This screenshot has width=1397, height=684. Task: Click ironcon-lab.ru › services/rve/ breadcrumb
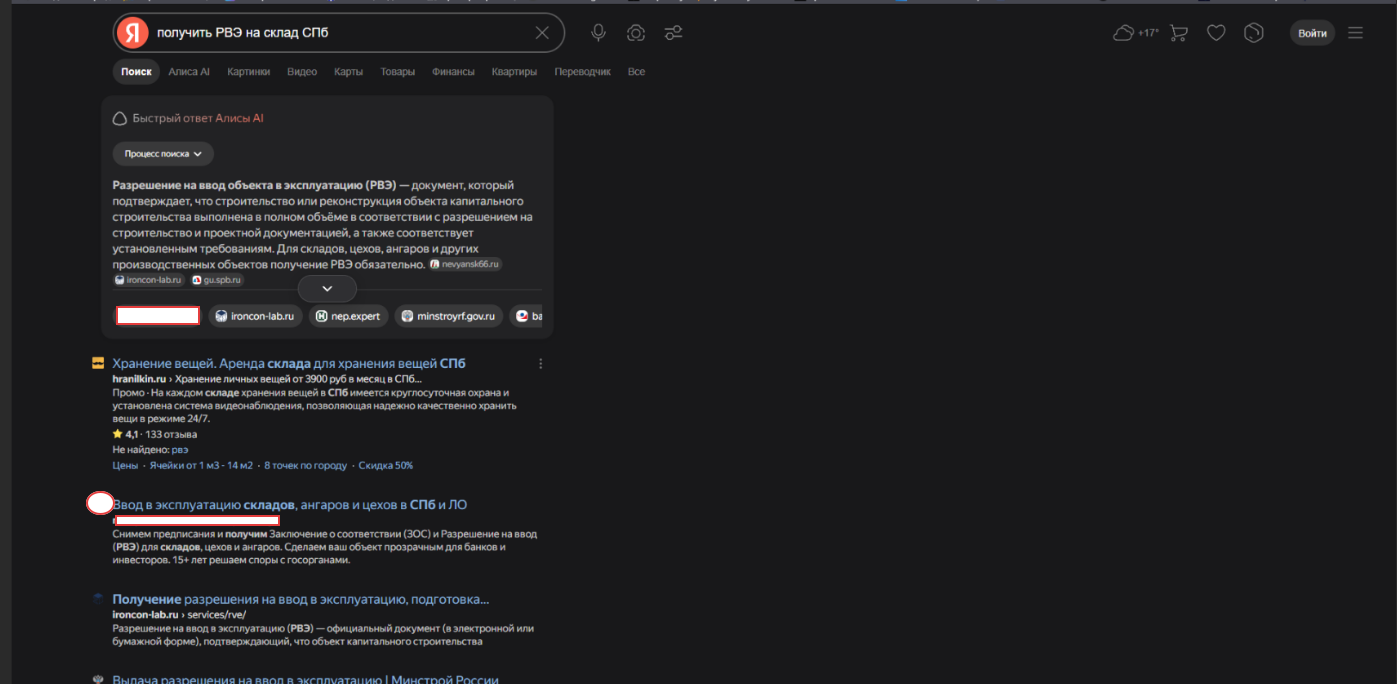pyautogui.click(x=179, y=614)
